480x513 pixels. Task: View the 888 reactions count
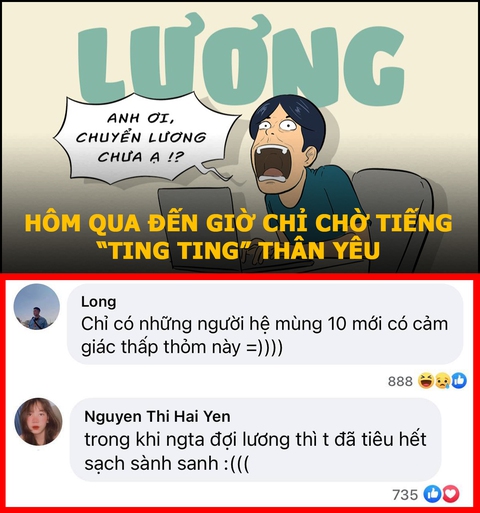[400, 381]
